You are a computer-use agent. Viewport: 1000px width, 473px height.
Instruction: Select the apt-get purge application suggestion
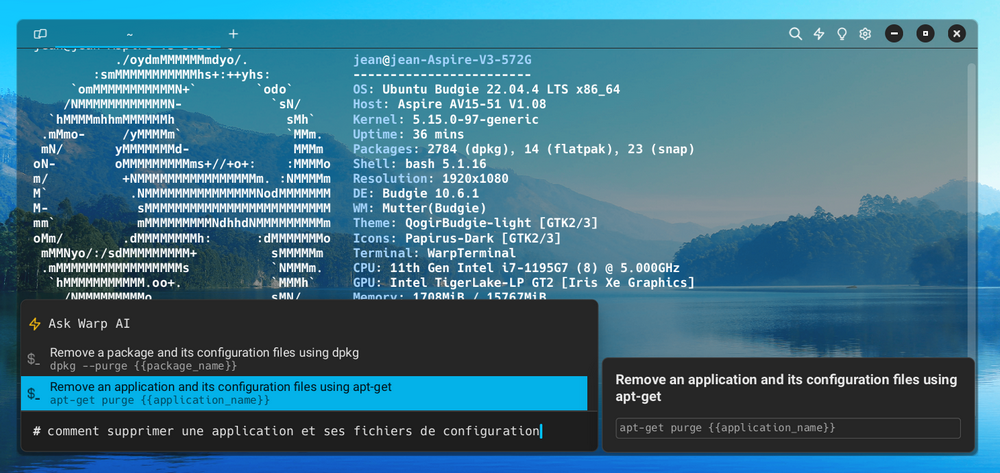220,393
